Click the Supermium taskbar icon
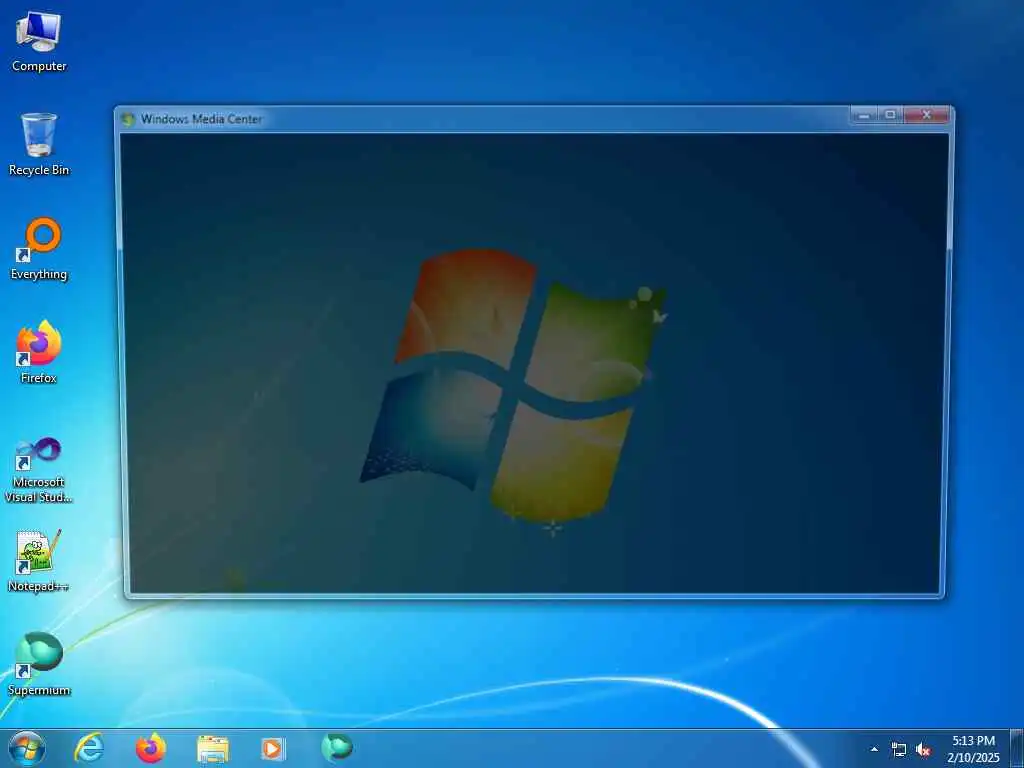Viewport: 1024px width, 768px height. pyautogui.click(x=337, y=748)
